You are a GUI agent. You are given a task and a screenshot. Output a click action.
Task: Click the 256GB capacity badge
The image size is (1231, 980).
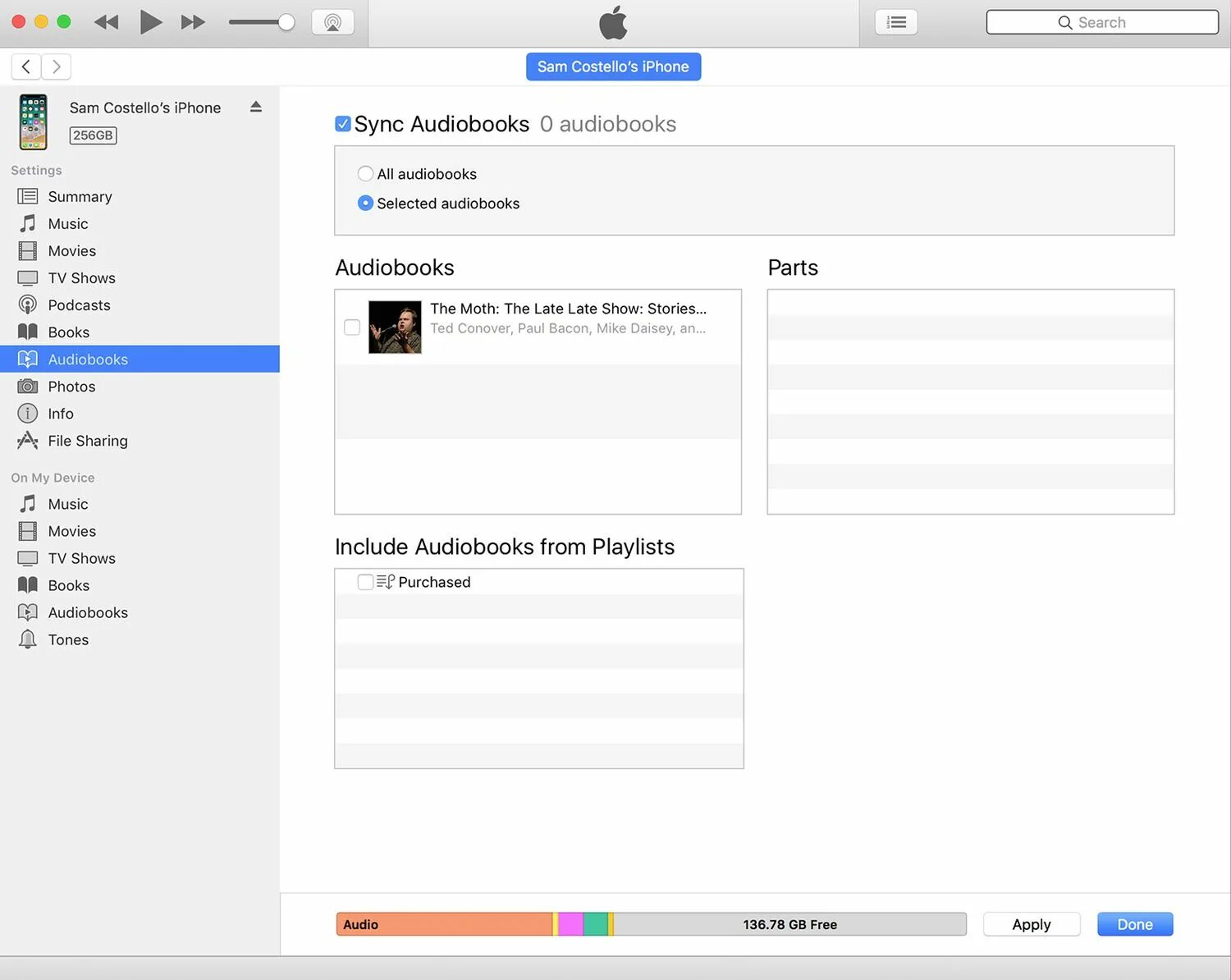pos(93,135)
